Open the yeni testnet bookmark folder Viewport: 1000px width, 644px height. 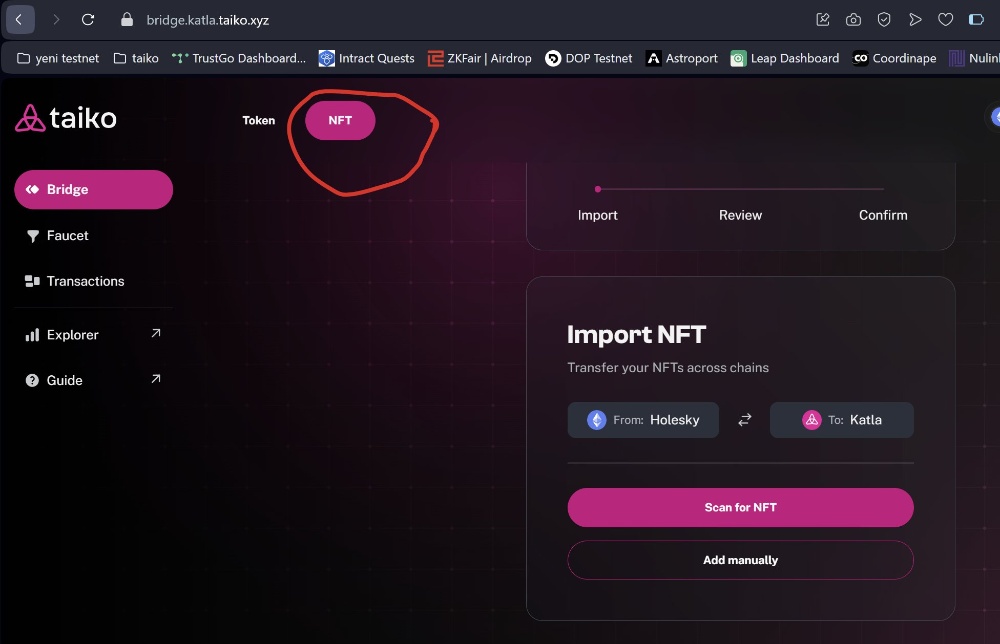tap(58, 58)
